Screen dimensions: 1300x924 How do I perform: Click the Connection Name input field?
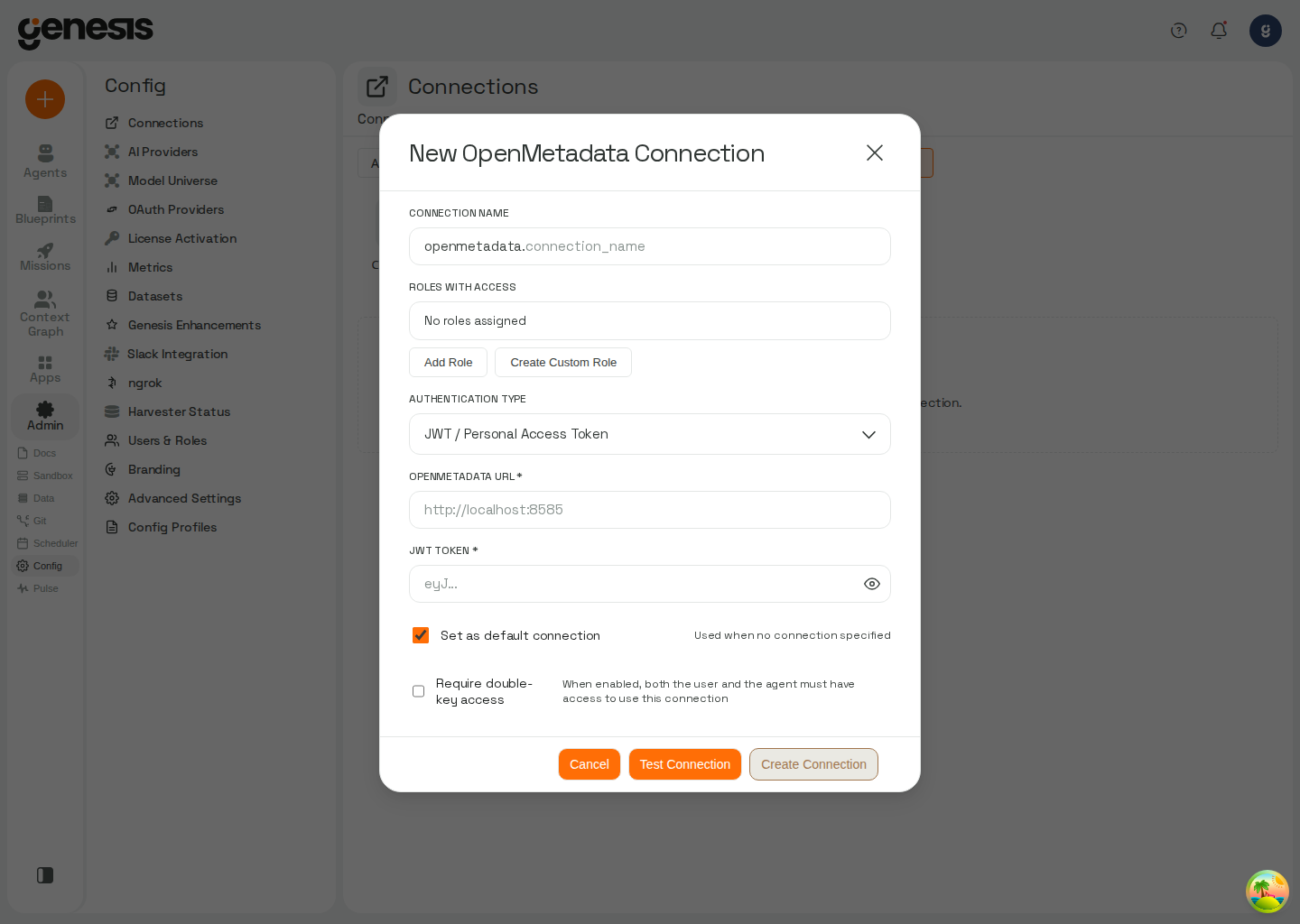point(650,246)
